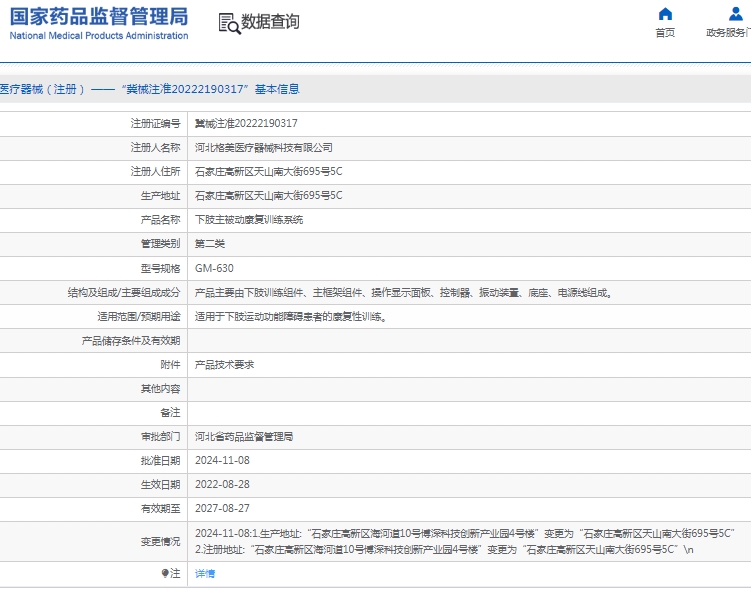751x593 pixels.
Task: Click management class value 第二类
Action: point(210,244)
